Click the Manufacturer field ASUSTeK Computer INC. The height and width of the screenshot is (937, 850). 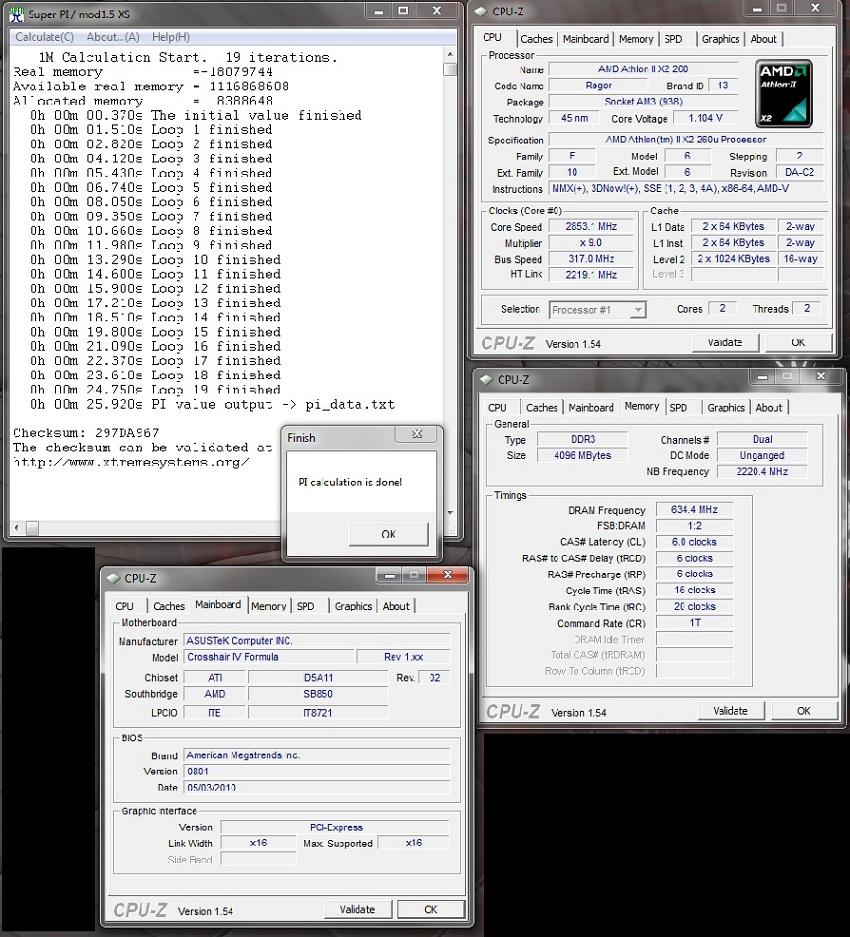tap(317, 641)
